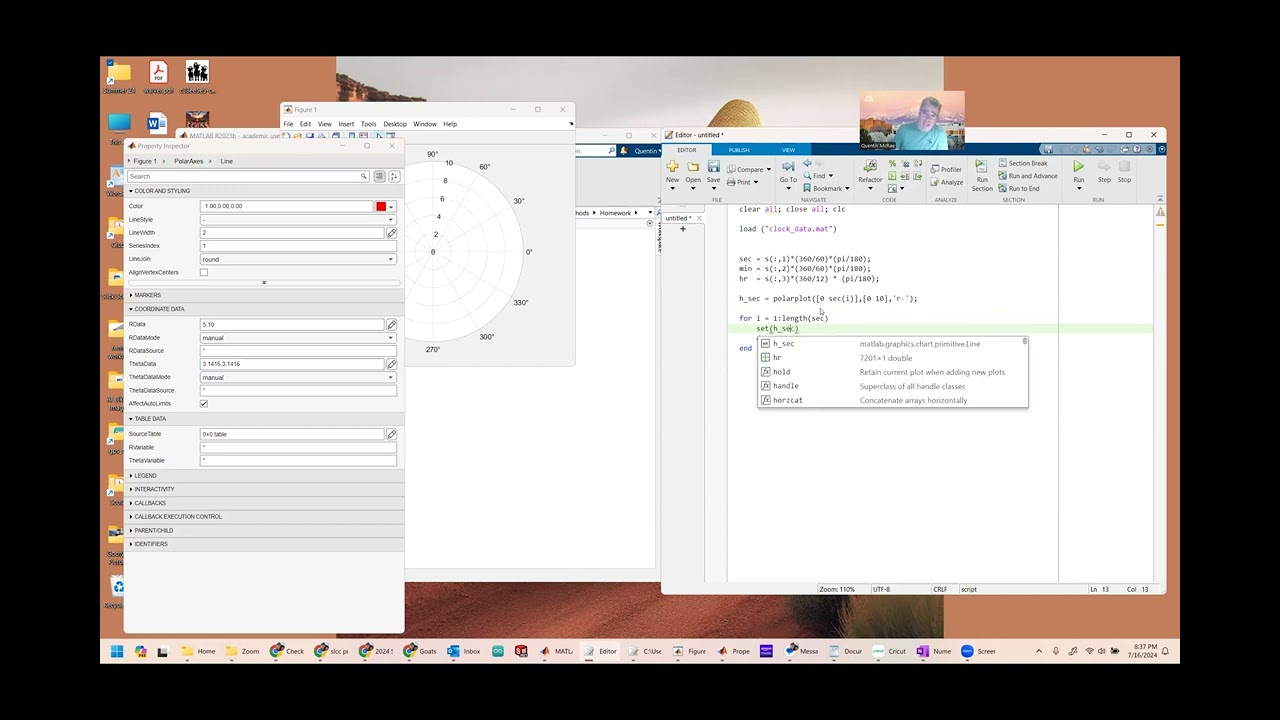Toggle the grouped property view button
Viewport: 1280px width, 720px height.
pos(379,176)
